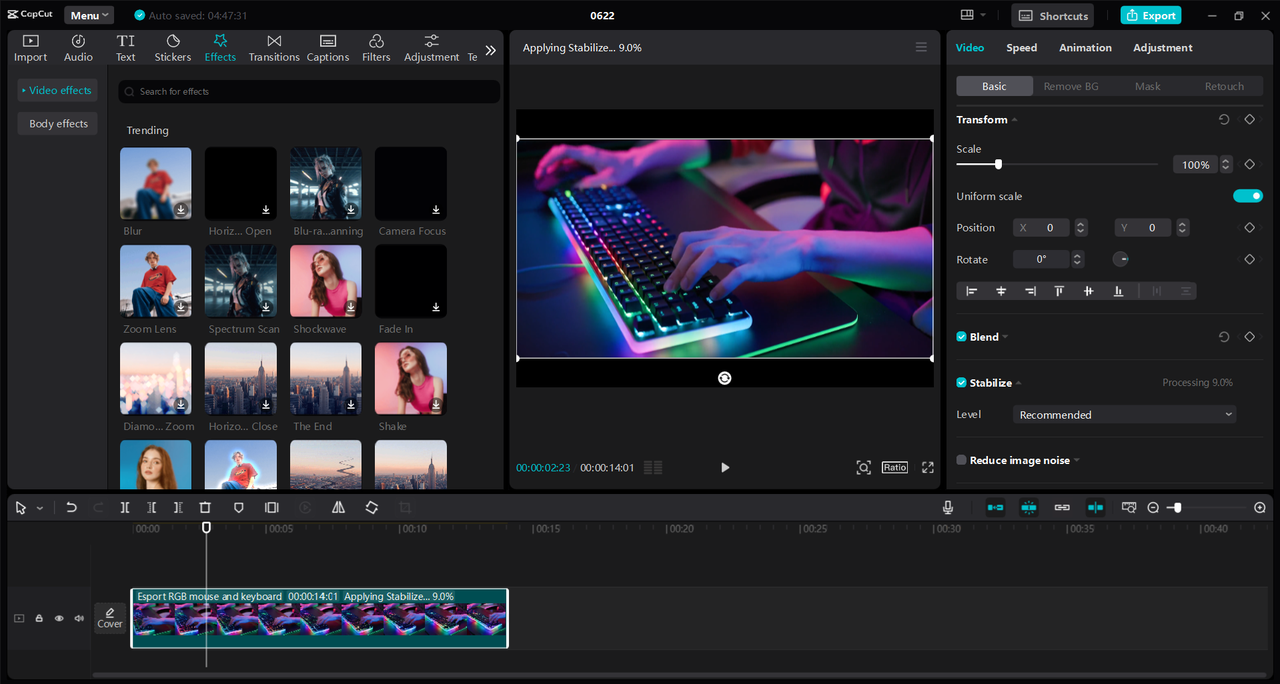The image size is (1280, 684).
Task: Click the Rotate dial knob
Action: coord(1121,259)
